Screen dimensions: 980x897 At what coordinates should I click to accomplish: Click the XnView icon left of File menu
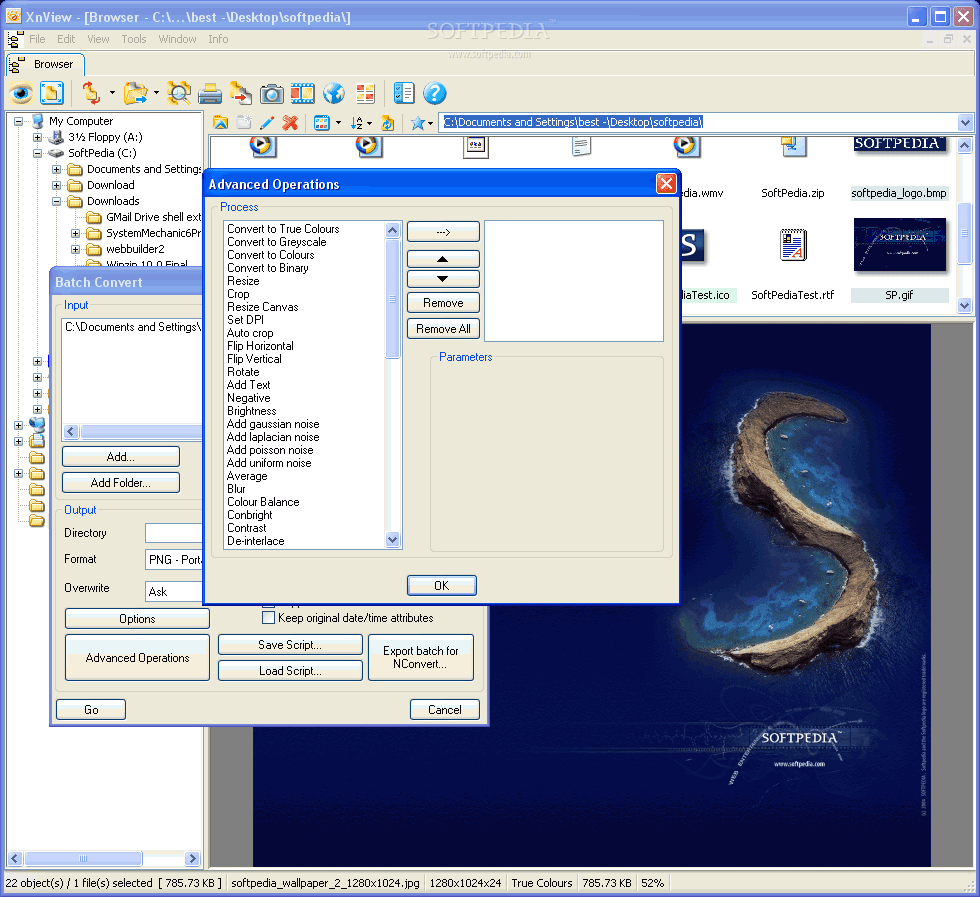[15, 39]
